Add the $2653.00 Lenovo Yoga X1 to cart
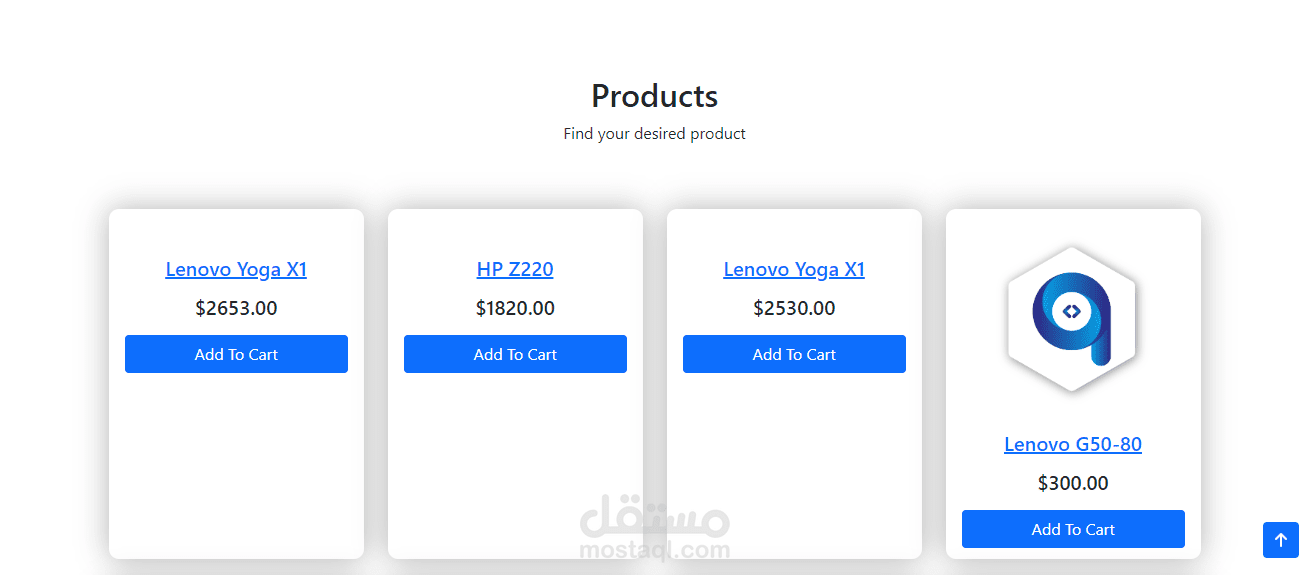This screenshot has width=1311, height=575. pos(236,354)
